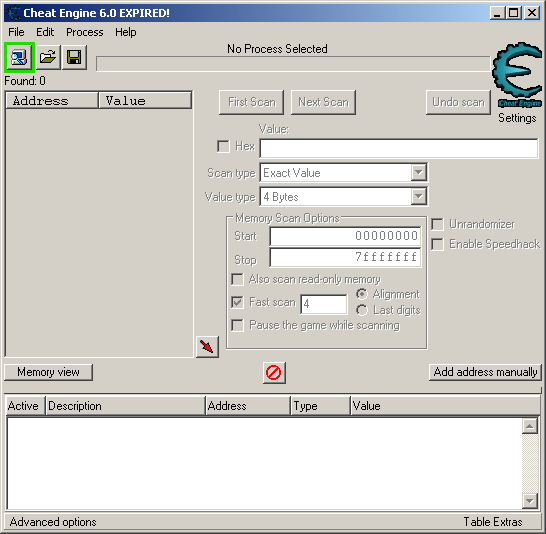Open the Process menu

coord(85,32)
